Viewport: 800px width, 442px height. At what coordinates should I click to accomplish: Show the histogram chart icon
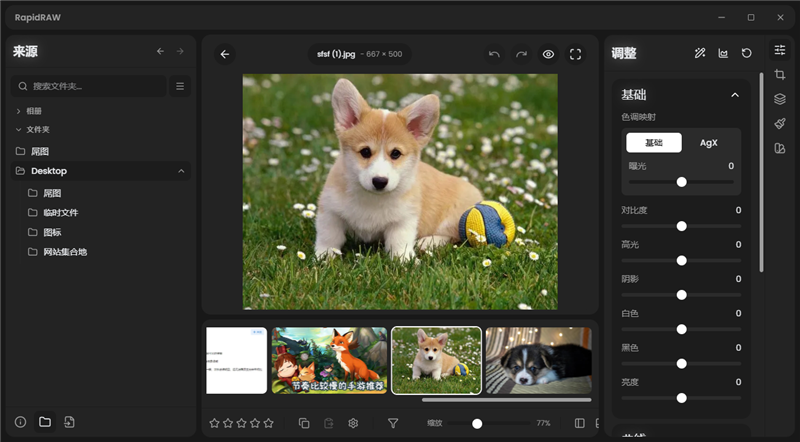723,53
